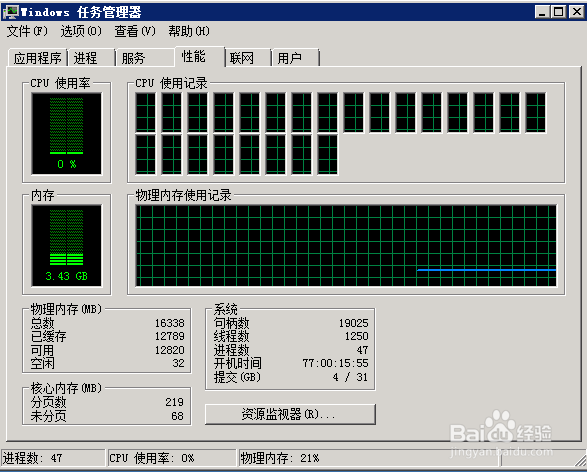
Task: Click the CPU 使用率 0 % gauge
Action: pyautogui.click(x=67, y=134)
